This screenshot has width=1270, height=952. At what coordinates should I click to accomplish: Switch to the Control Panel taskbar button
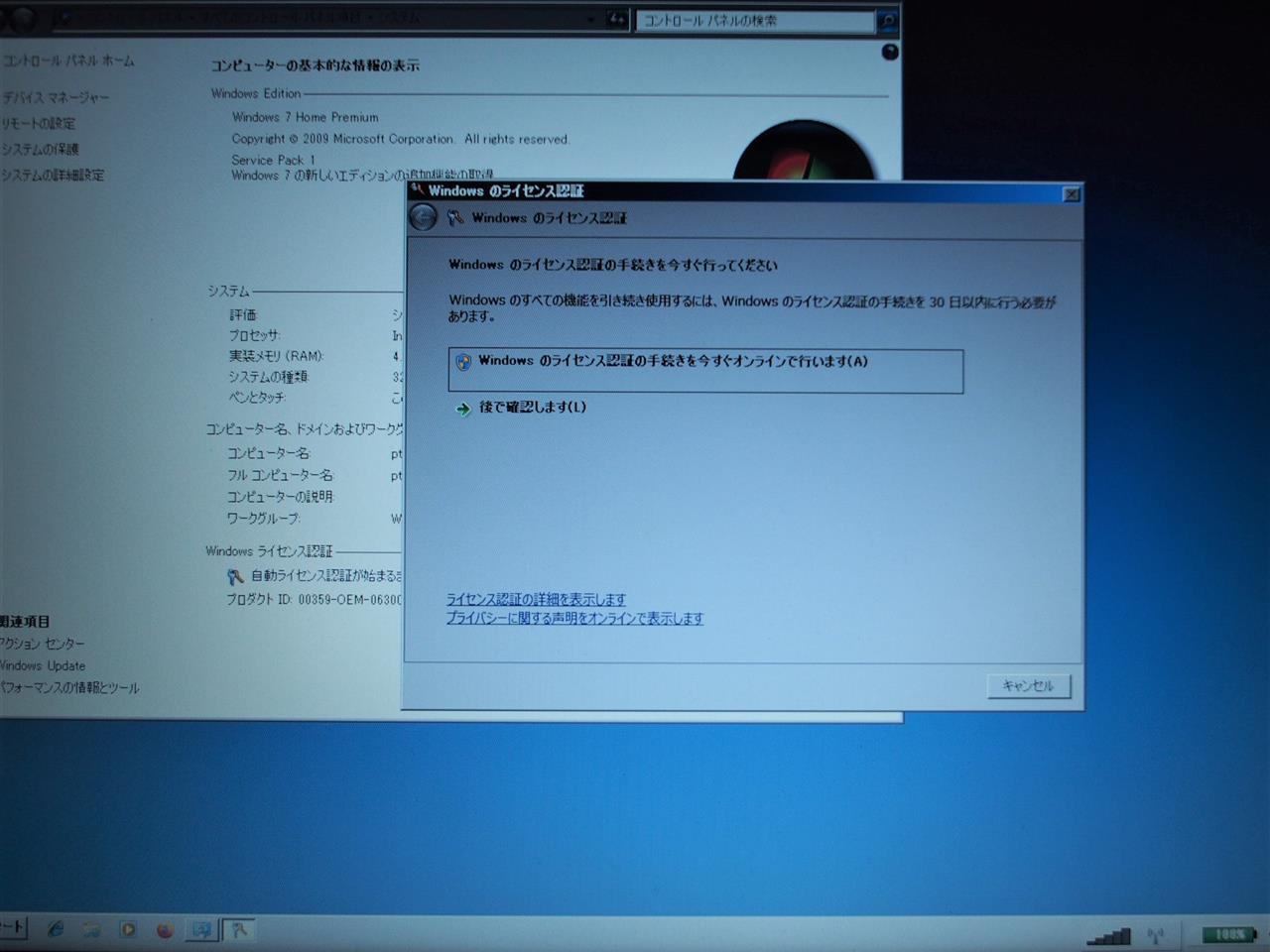201,929
